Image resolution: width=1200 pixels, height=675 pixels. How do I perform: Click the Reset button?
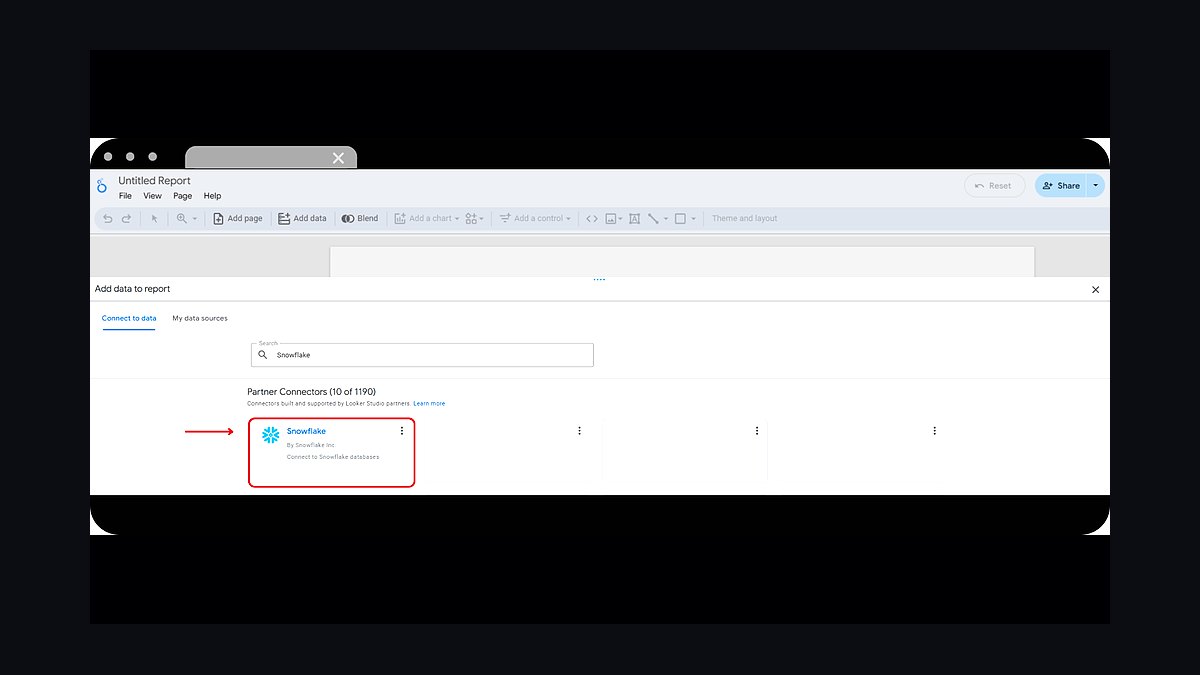(x=994, y=185)
